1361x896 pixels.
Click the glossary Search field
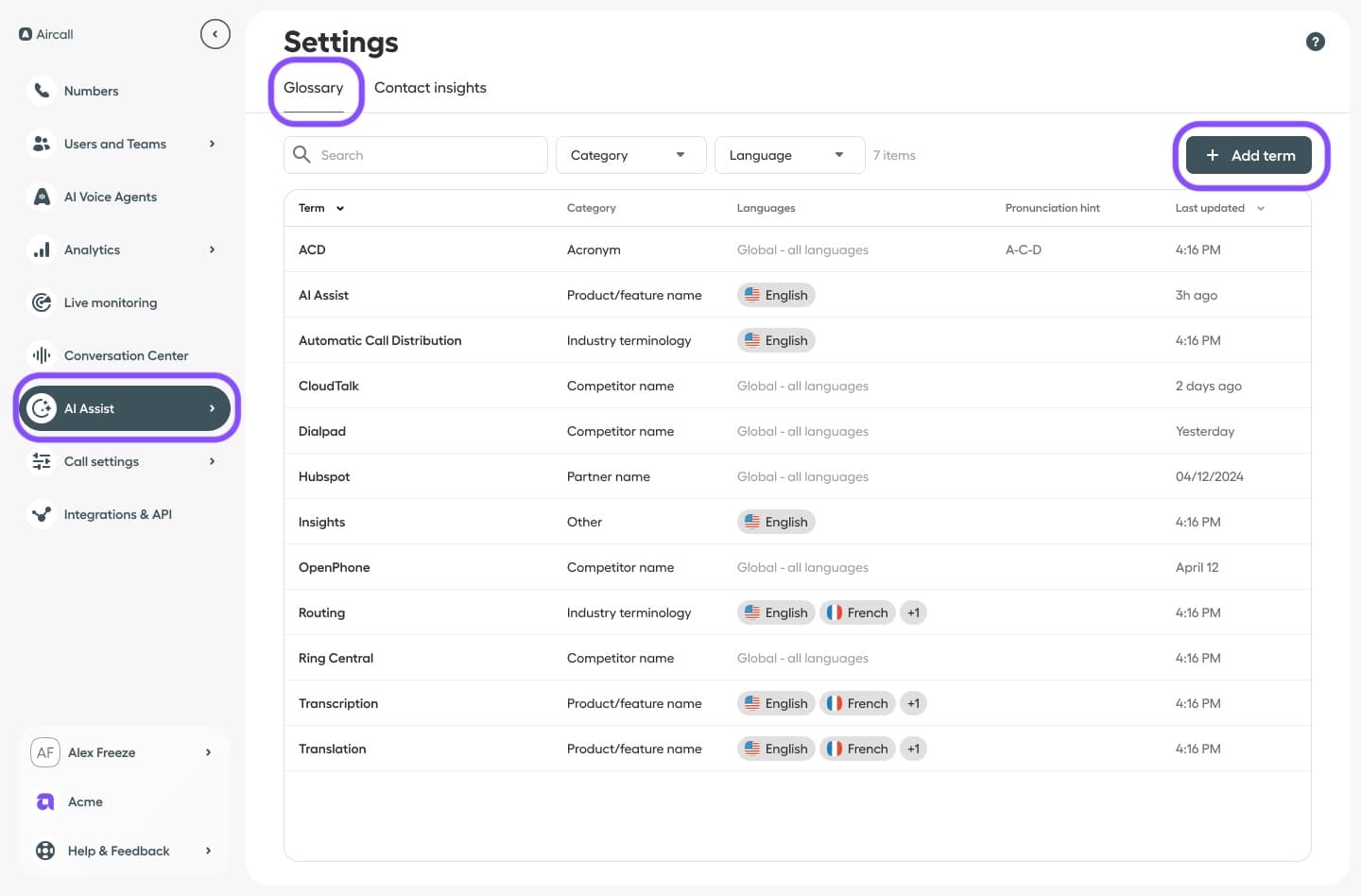[425, 155]
